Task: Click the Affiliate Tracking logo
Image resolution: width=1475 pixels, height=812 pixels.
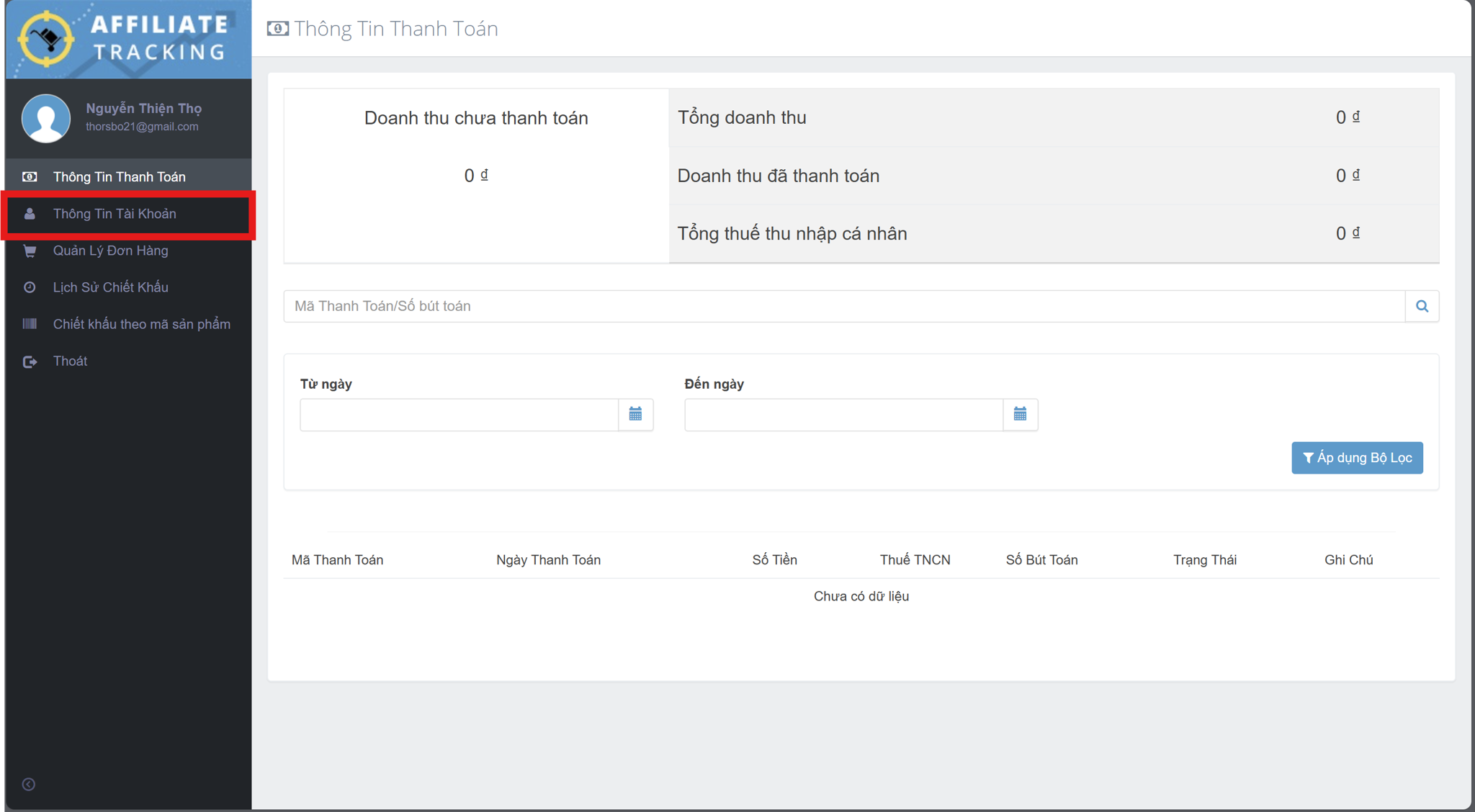Action: (x=128, y=39)
